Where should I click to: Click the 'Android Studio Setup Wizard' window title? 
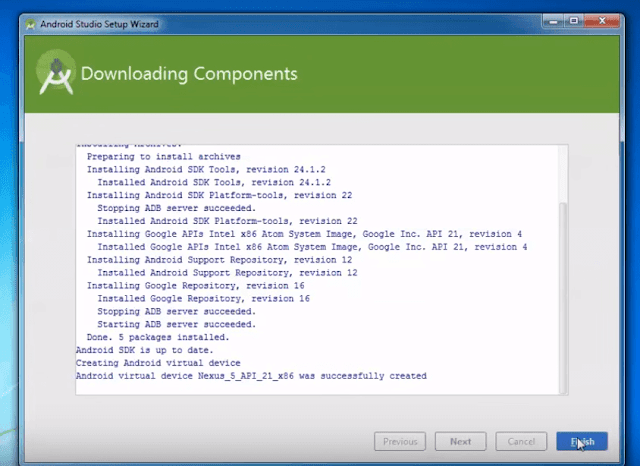[x=99, y=24]
